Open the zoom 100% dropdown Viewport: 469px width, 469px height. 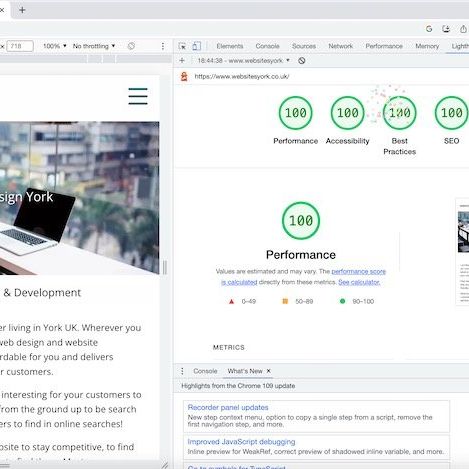click(55, 46)
